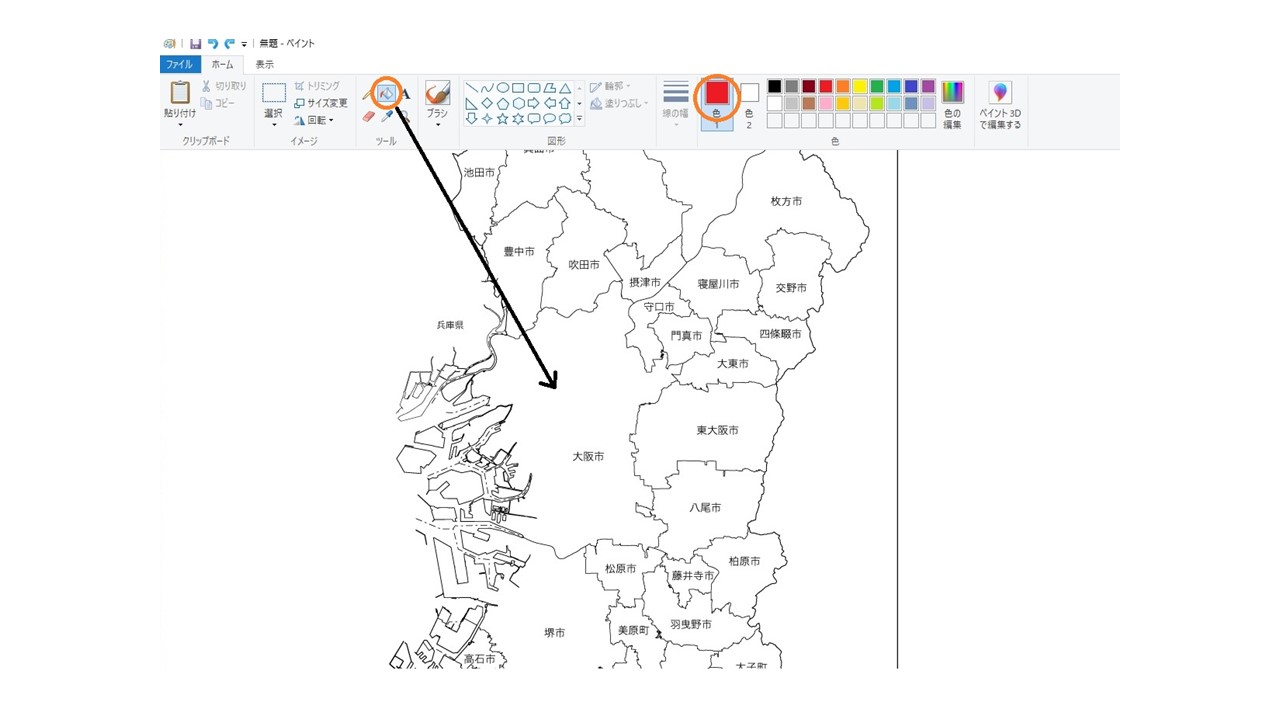Image resolution: width=1280 pixels, height=720 pixels.
Task: Click 豊中市 label on the map
Action: 519,252
